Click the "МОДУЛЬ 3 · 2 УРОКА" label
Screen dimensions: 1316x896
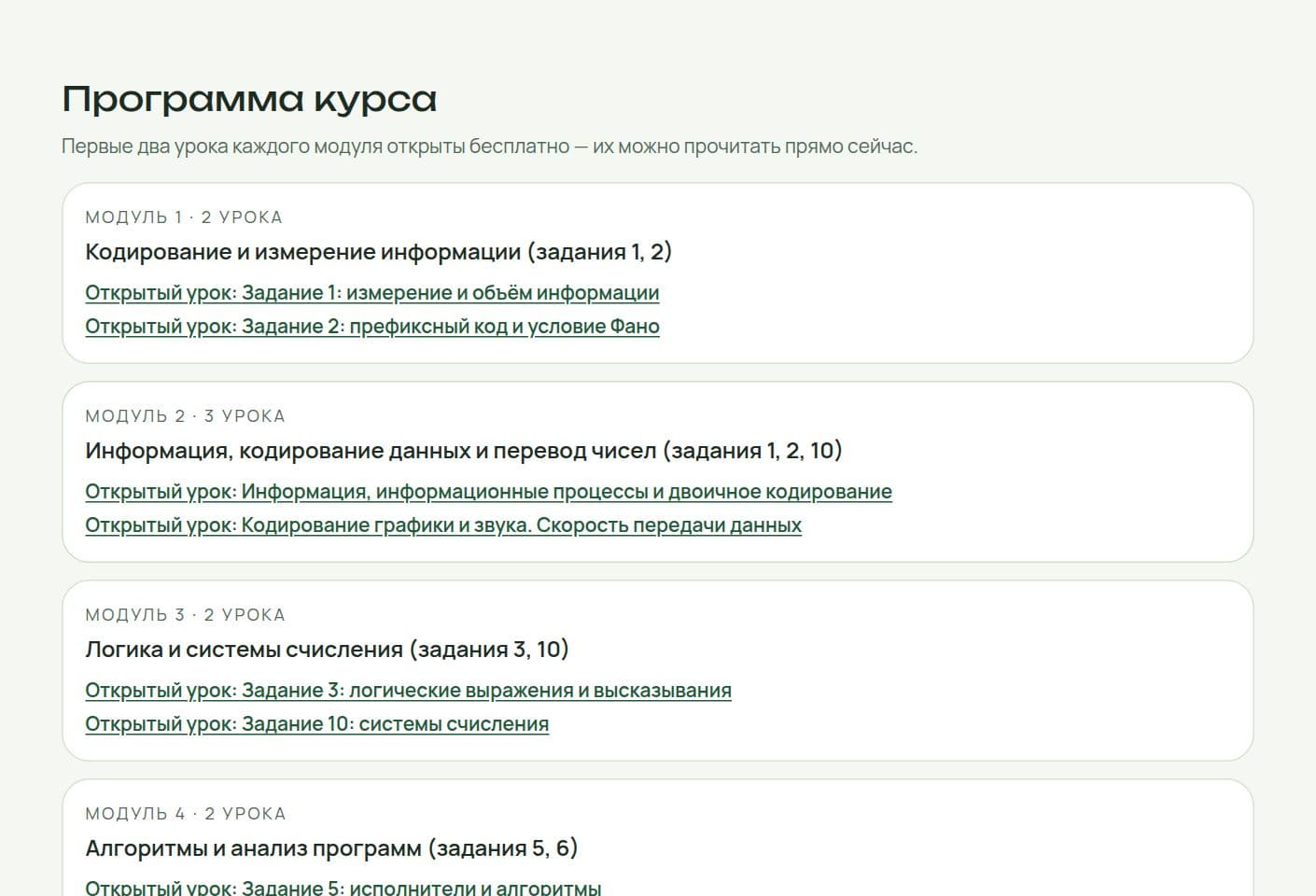point(185,615)
